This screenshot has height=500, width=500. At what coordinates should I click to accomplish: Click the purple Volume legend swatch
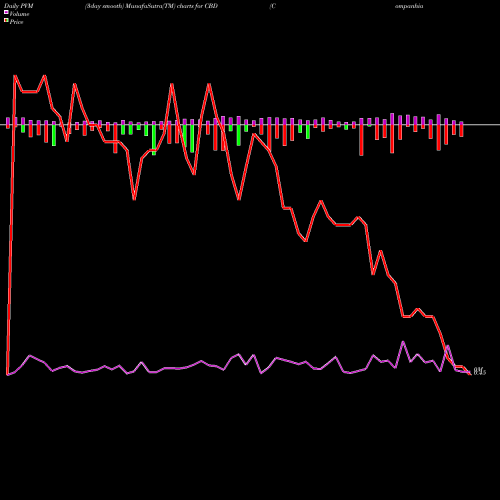pyautogui.click(x=6, y=13)
